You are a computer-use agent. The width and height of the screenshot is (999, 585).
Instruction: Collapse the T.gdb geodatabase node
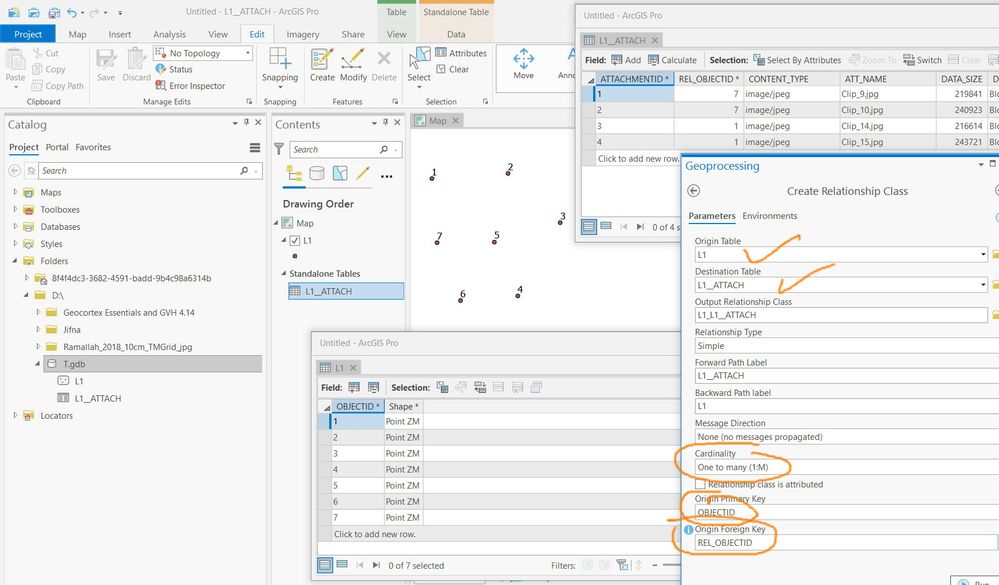(x=38, y=364)
